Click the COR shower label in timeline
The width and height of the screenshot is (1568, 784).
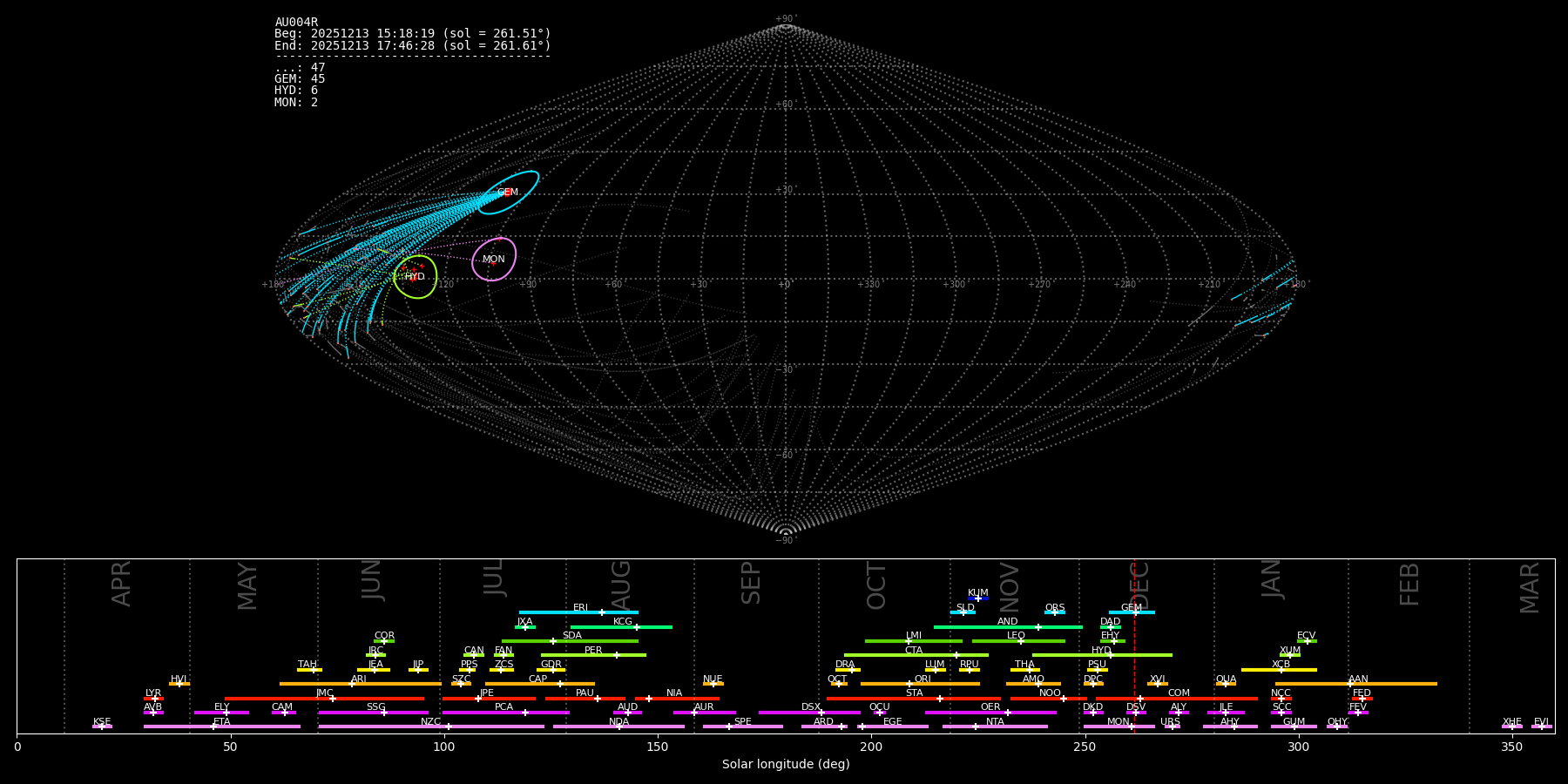click(x=384, y=636)
